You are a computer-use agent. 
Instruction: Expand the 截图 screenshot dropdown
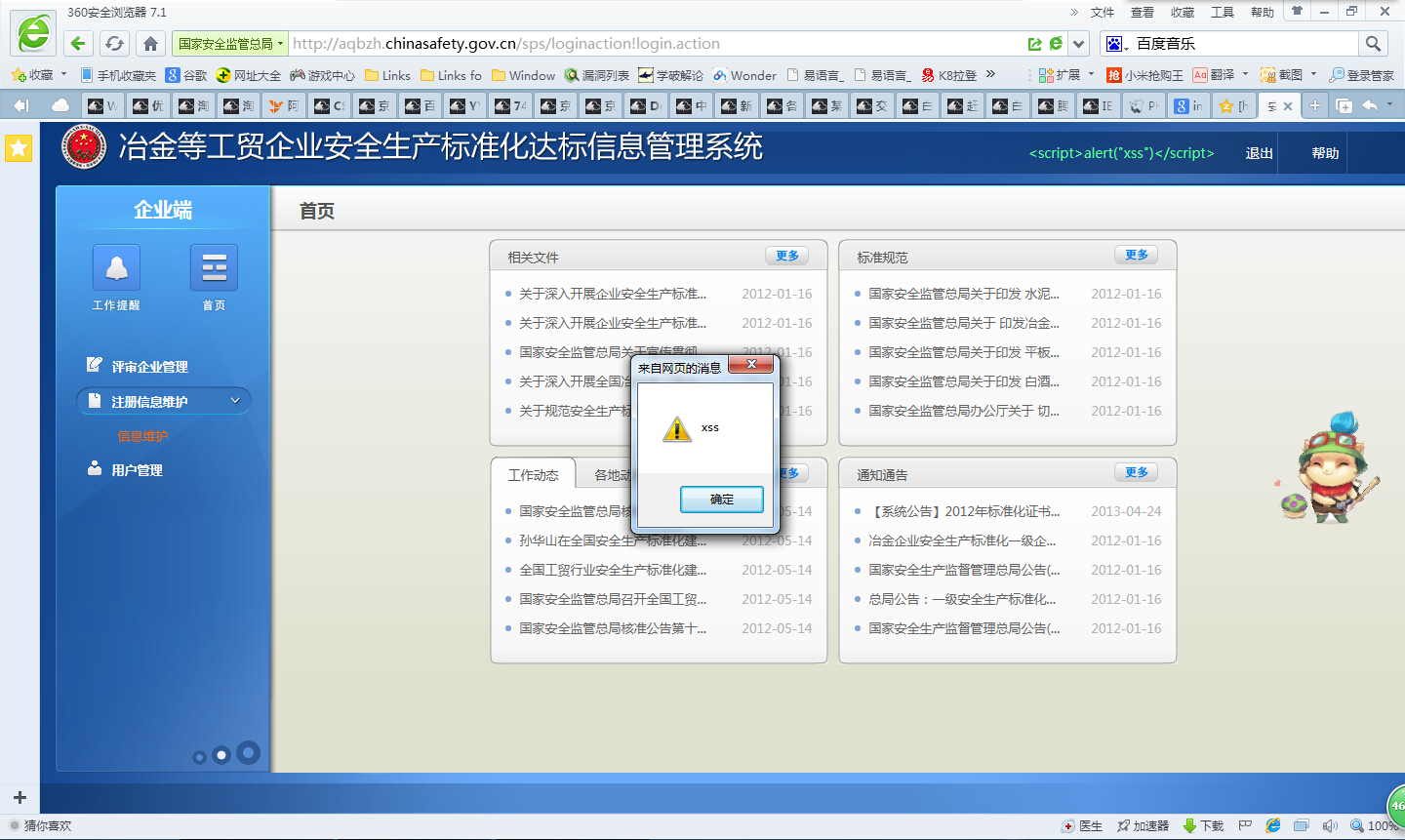coord(1313,74)
